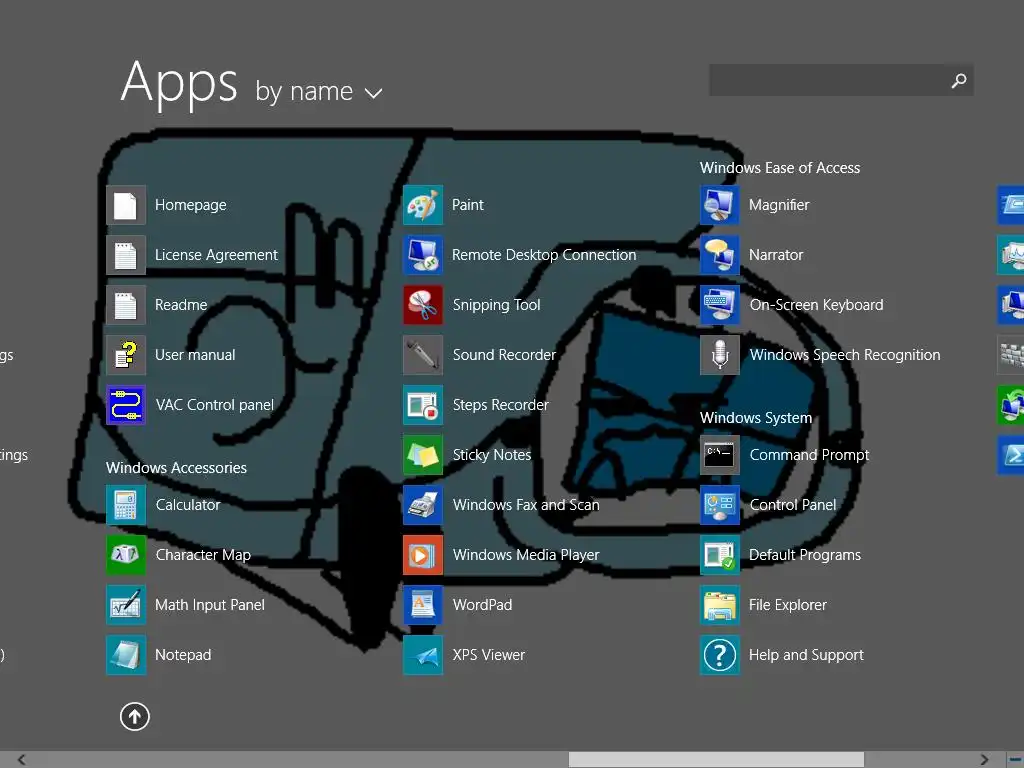Click the 'Sticky Notes' label text
Screen dimensions: 1024x768
[x=492, y=455]
